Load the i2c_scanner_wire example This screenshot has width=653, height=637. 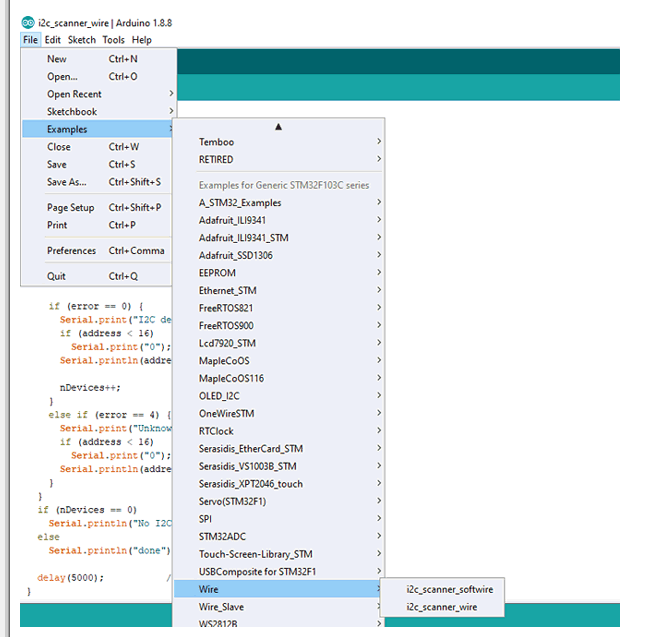tap(442, 607)
